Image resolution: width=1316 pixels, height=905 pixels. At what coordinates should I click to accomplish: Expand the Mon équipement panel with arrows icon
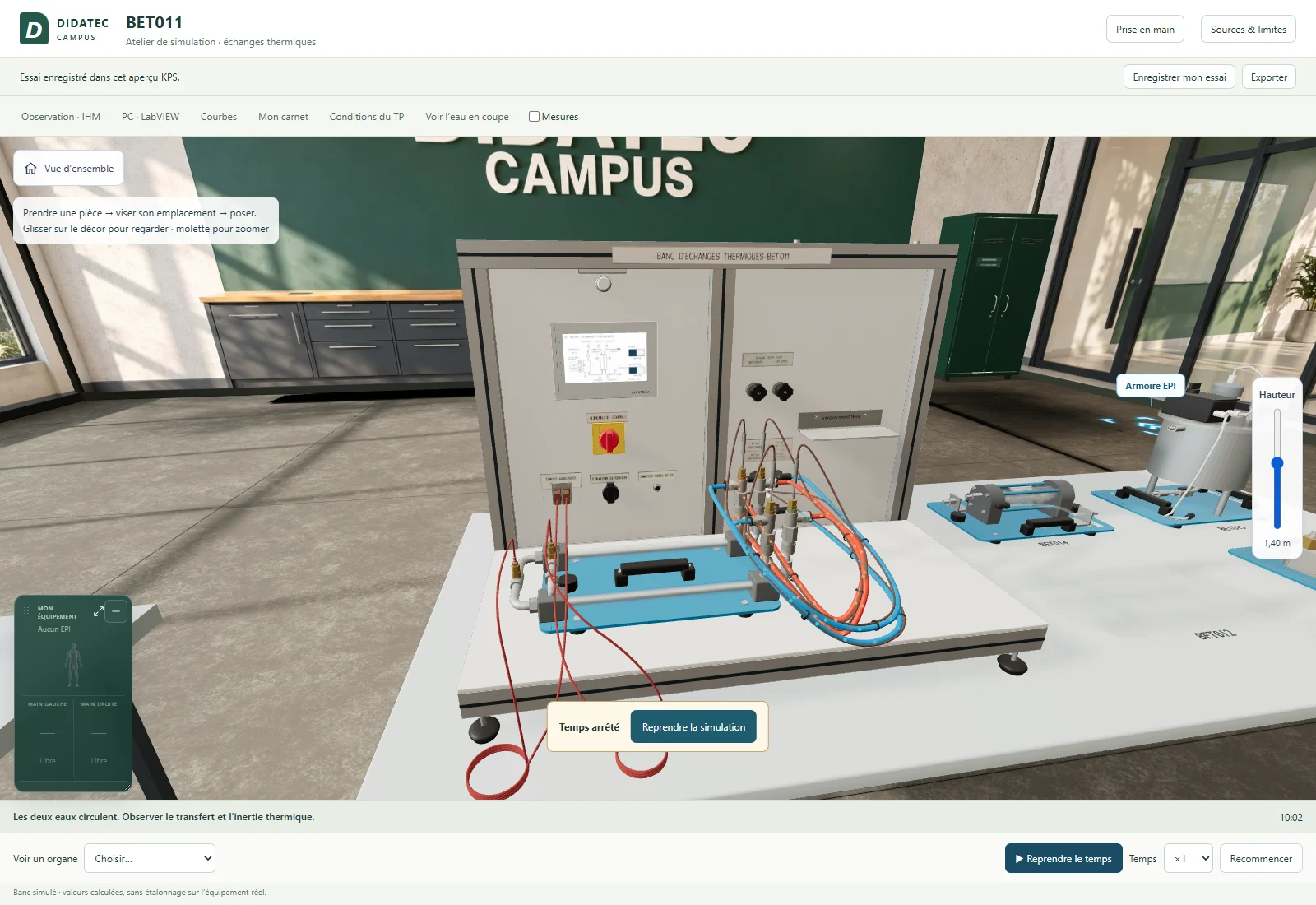tap(99, 611)
